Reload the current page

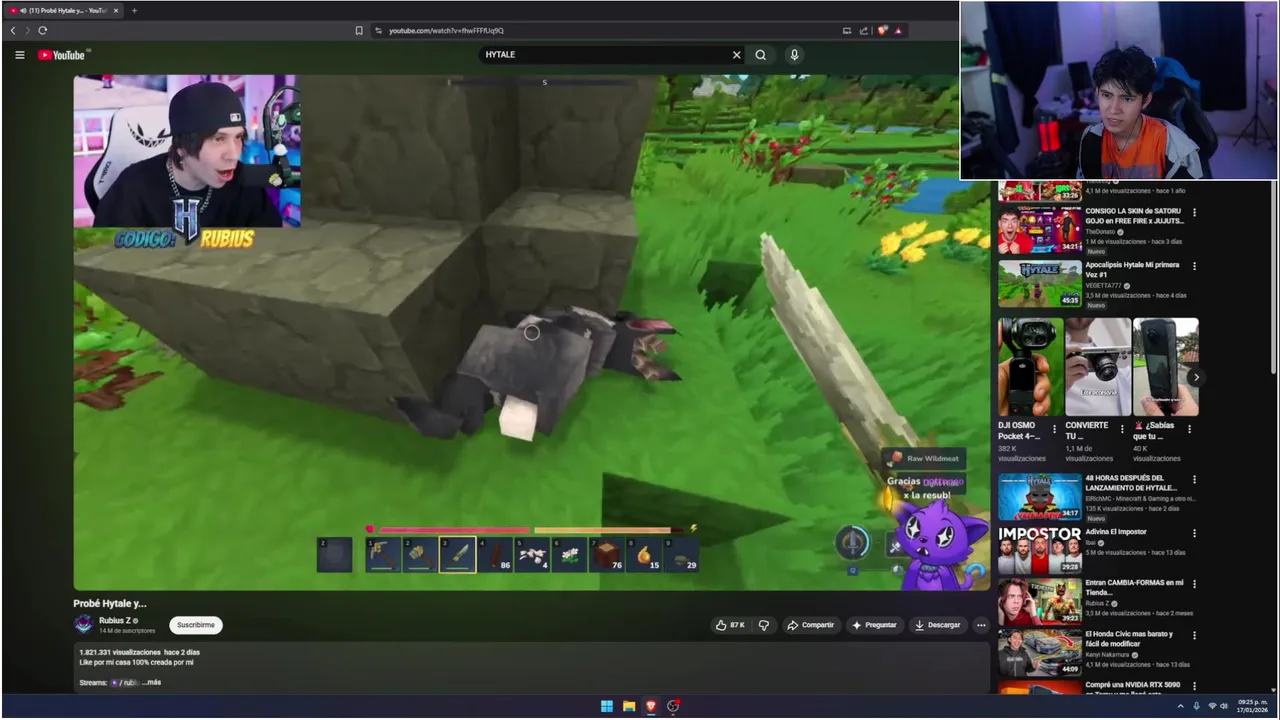coord(43,31)
